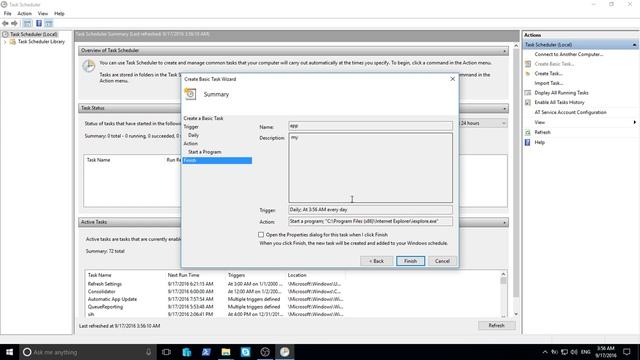
Task: Select Automatic App Update task row
Action: [x=214, y=299]
